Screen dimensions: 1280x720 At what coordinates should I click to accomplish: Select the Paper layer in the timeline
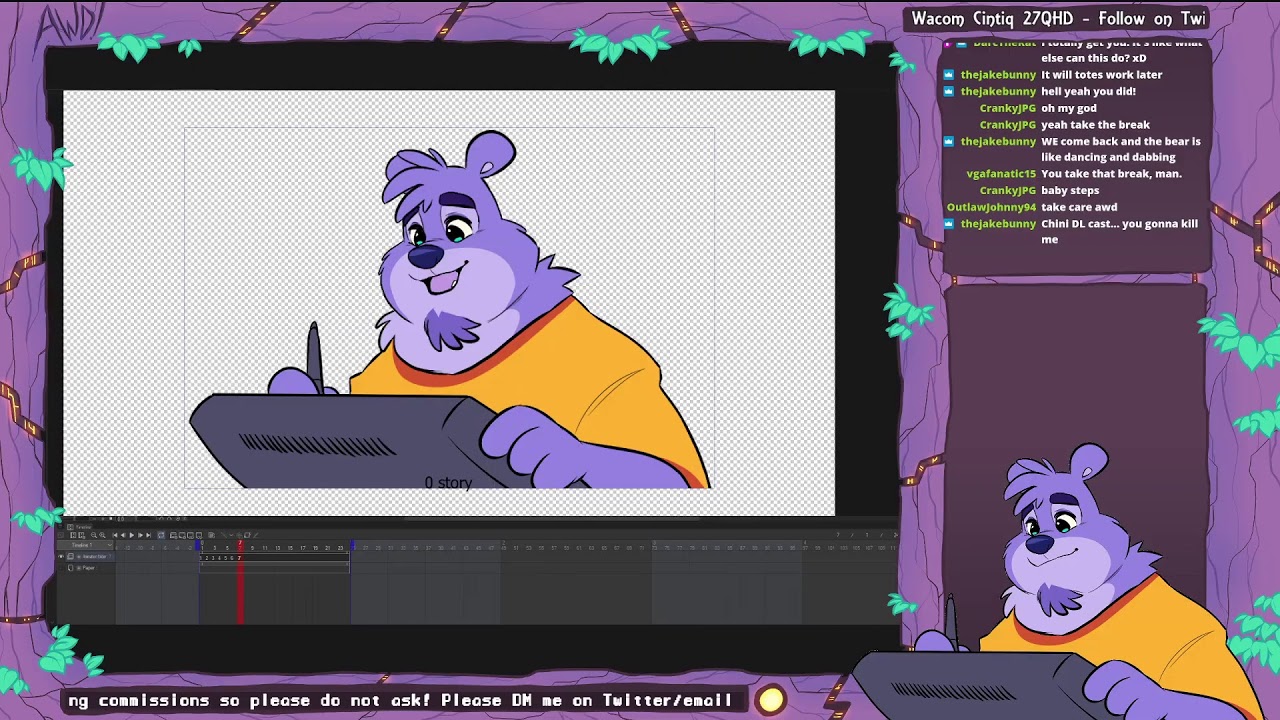pyautogui.click(x=88, y=568)
